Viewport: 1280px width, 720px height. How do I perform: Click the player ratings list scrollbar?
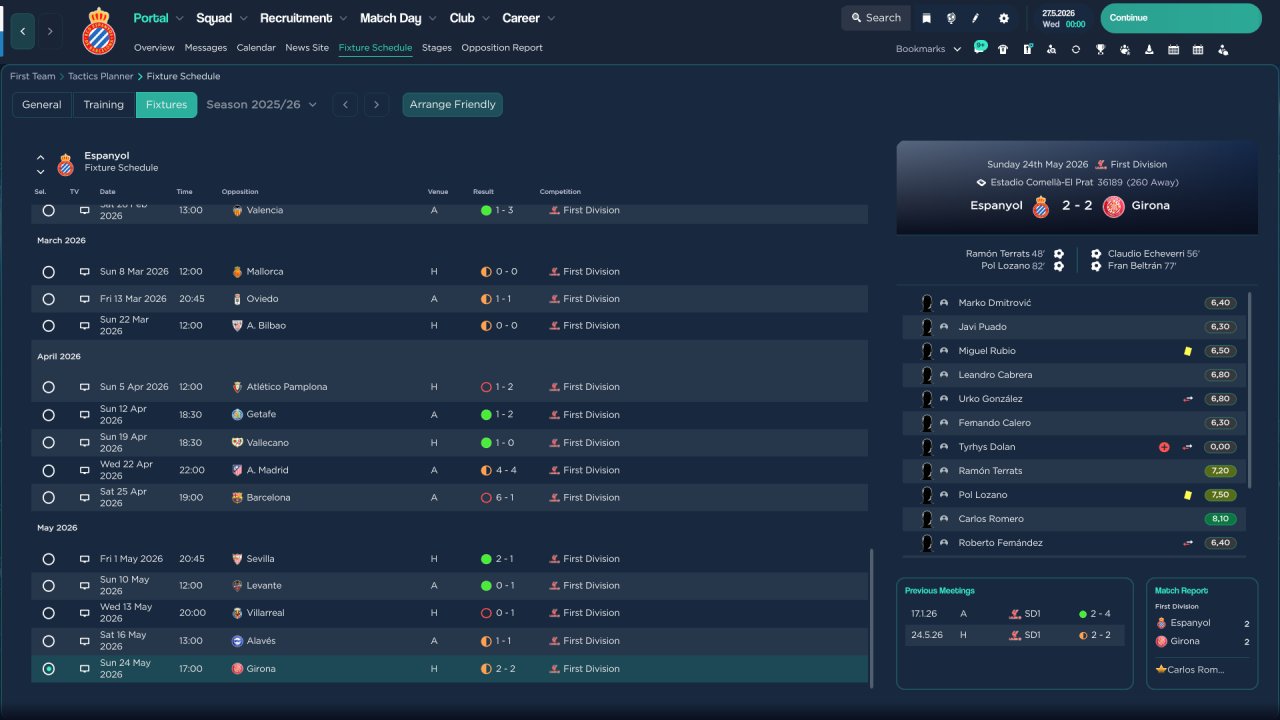click(x=1250, y=391)
